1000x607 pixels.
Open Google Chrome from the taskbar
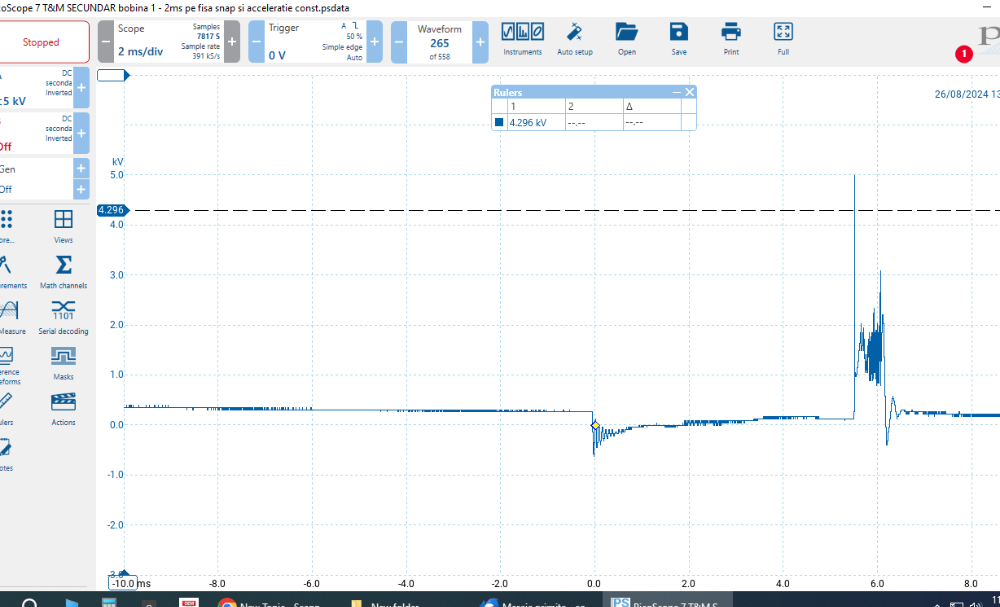227,602
